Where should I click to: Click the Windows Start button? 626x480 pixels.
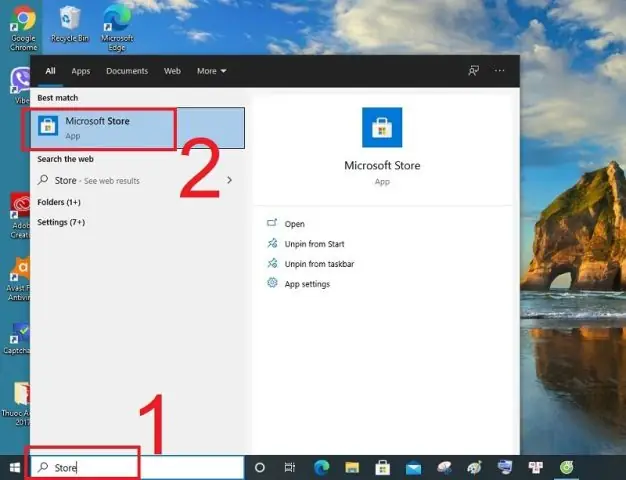coord(15,467)
